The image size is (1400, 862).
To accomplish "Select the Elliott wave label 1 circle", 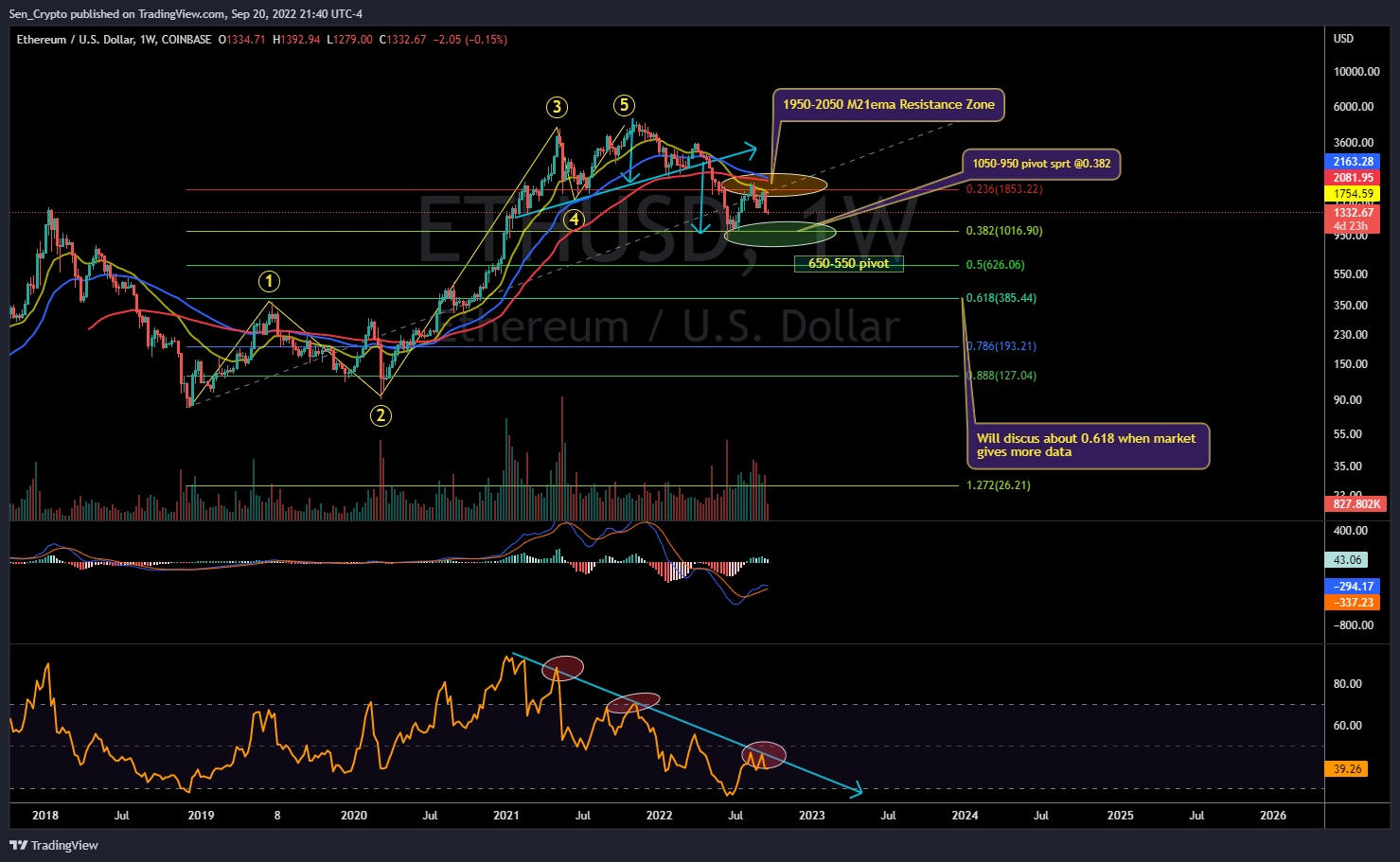I will [x=270, y=281].
